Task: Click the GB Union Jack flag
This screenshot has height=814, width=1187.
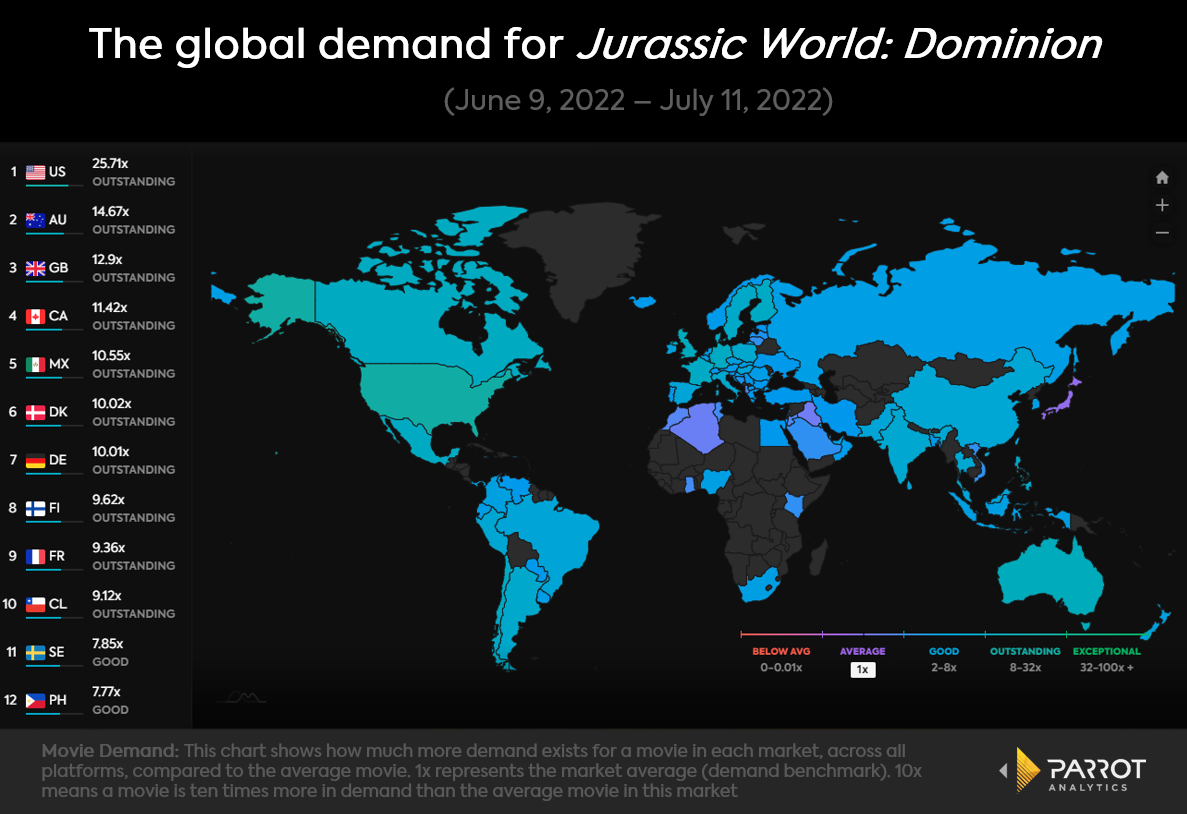Action: coord(36,268)
